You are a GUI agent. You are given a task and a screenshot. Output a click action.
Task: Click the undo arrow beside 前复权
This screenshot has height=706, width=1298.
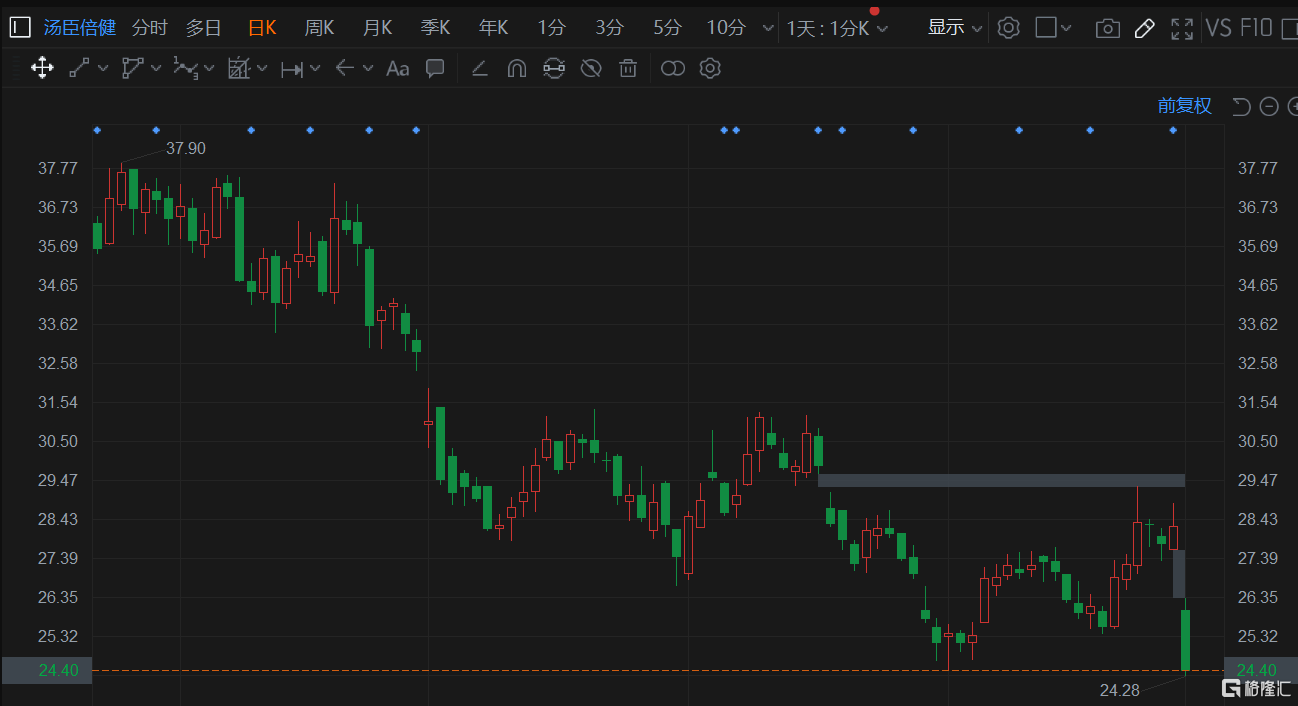coord(1241,106)
